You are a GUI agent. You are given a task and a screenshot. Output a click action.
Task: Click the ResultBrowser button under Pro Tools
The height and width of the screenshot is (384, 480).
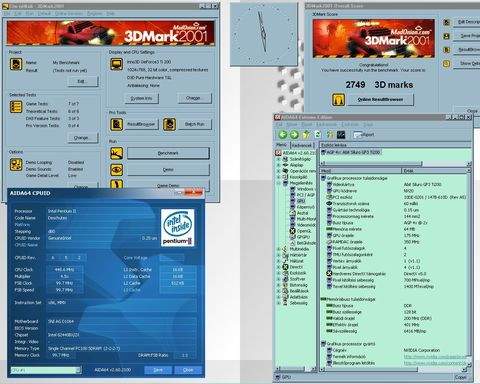click(141, 124)
